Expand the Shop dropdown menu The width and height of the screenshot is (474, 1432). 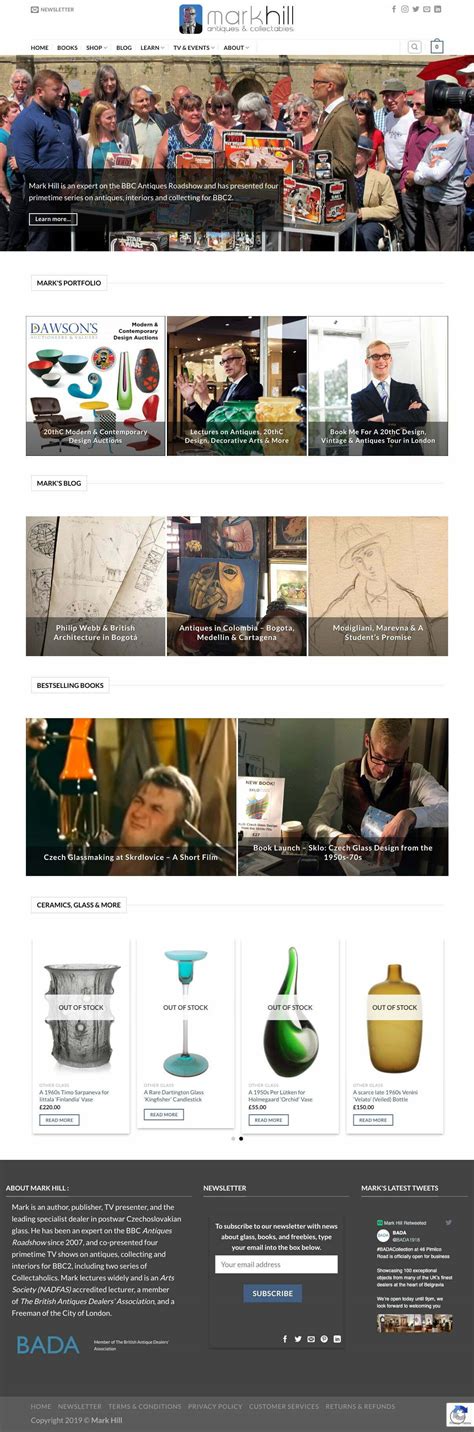tap(96, 47)
